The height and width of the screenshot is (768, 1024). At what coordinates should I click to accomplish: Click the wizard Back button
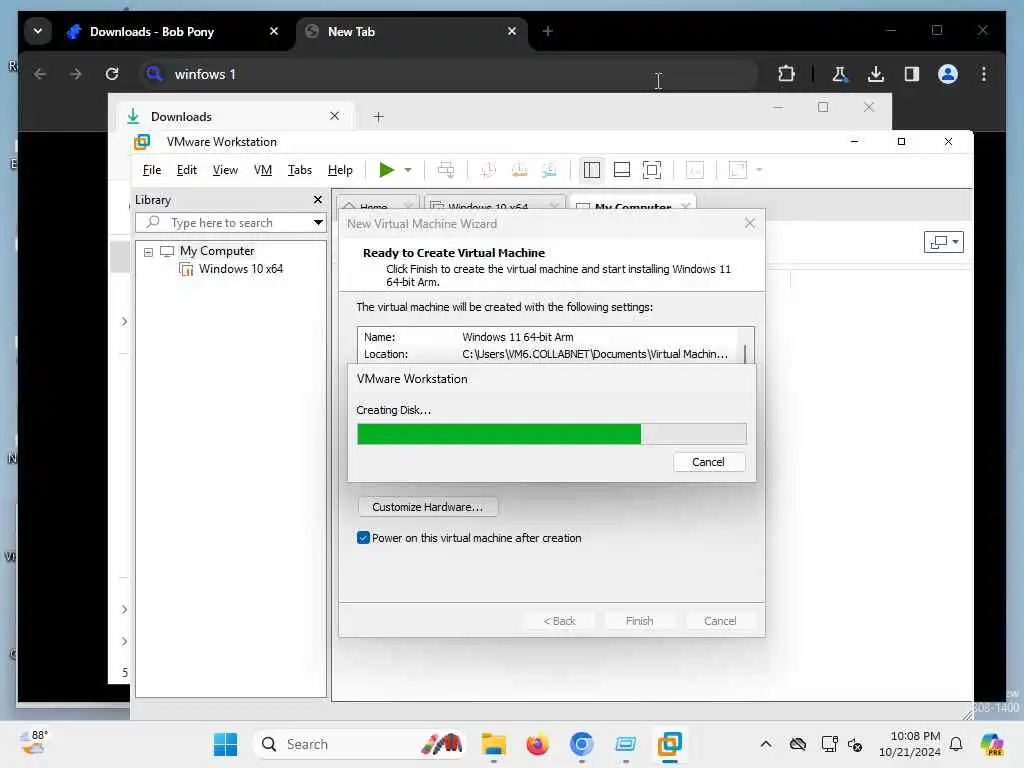point(559,621)
